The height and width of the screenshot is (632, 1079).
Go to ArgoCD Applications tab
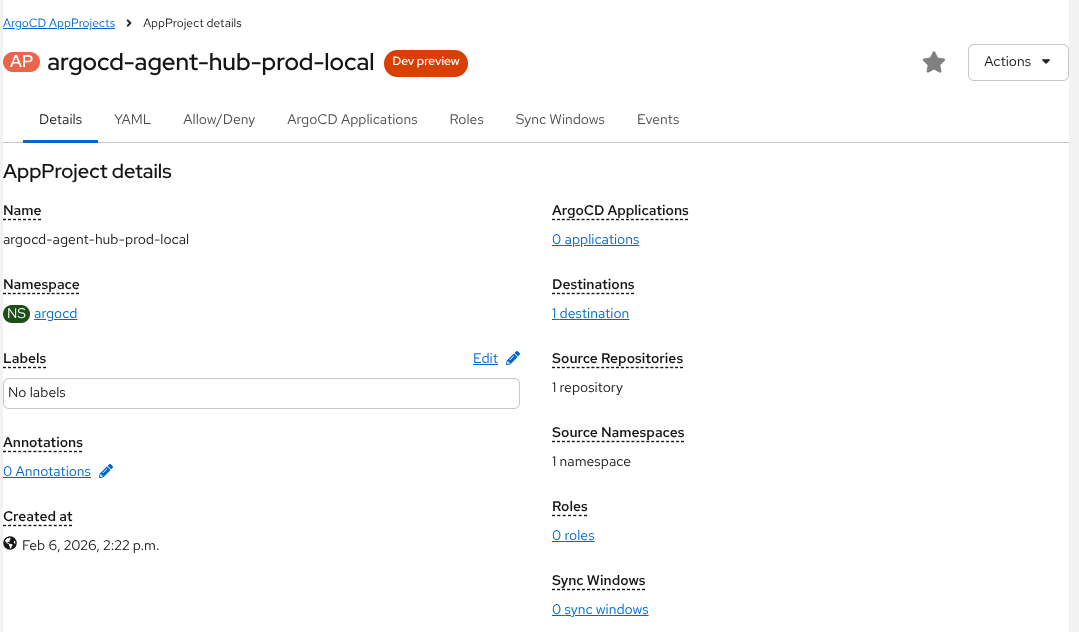click(x=352, y=119)
